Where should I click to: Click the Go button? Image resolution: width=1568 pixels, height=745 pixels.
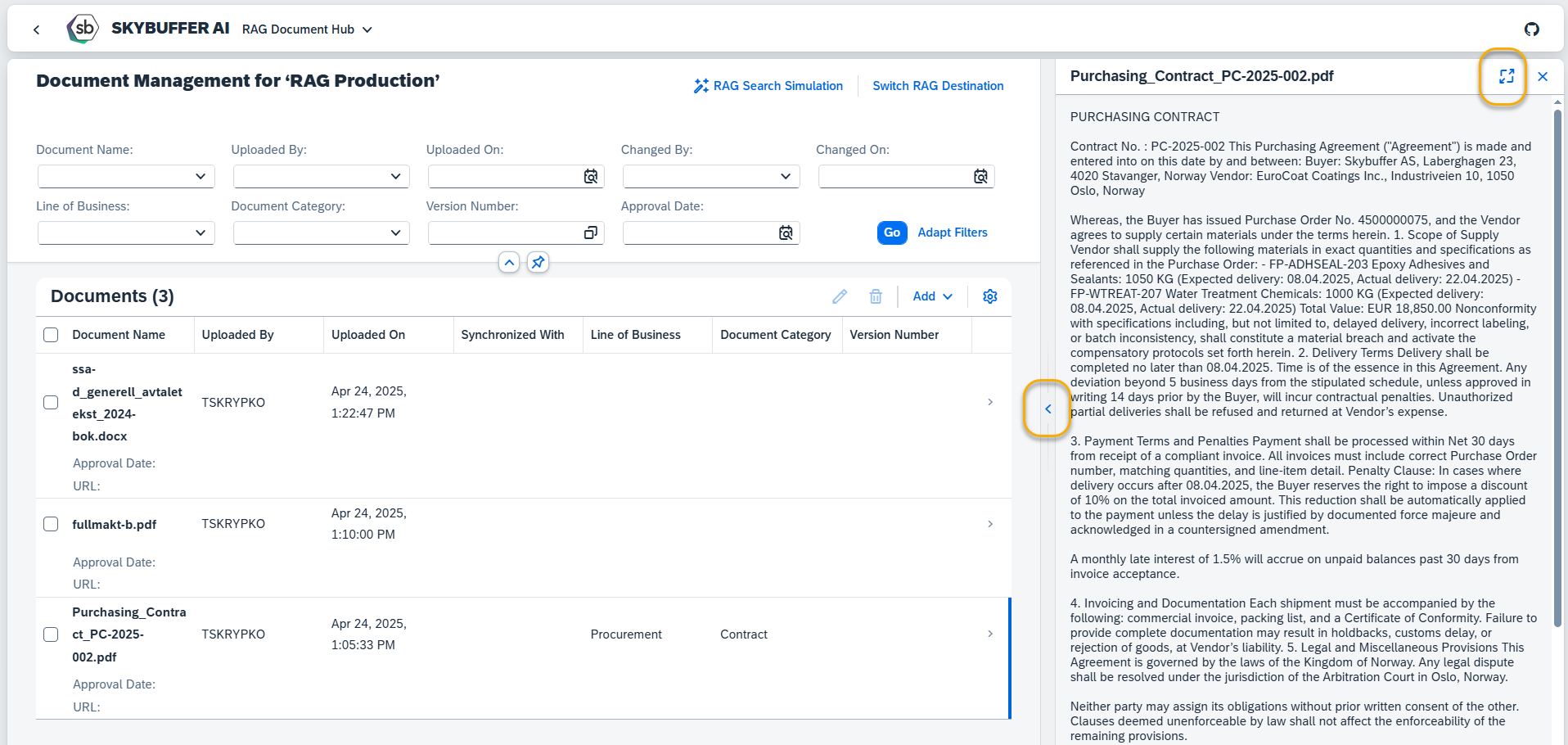pos(892,233)
